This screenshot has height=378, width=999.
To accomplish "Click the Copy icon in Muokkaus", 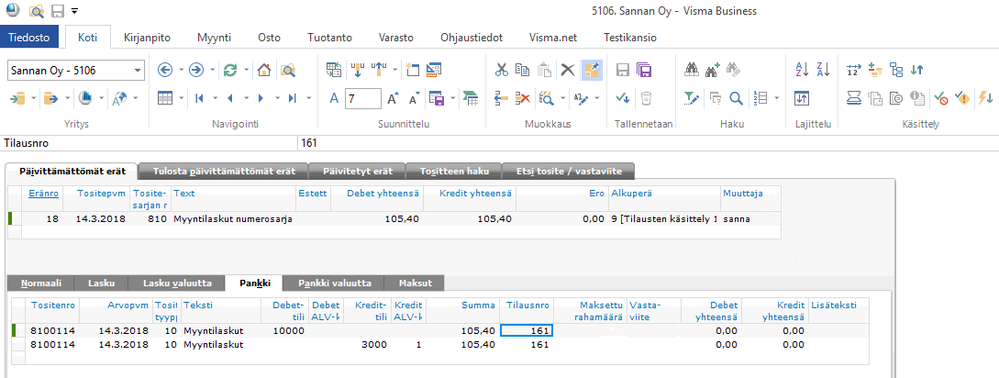I will click(522, 69).
